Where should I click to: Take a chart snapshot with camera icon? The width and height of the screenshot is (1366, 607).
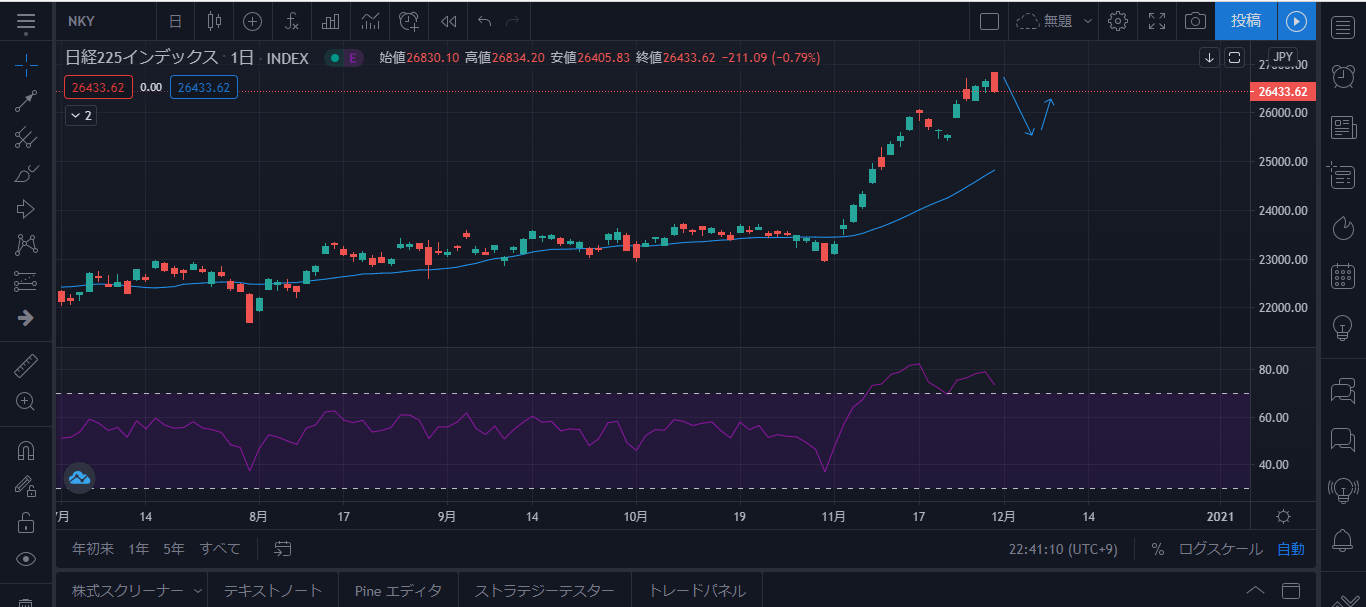(1195, 21)
